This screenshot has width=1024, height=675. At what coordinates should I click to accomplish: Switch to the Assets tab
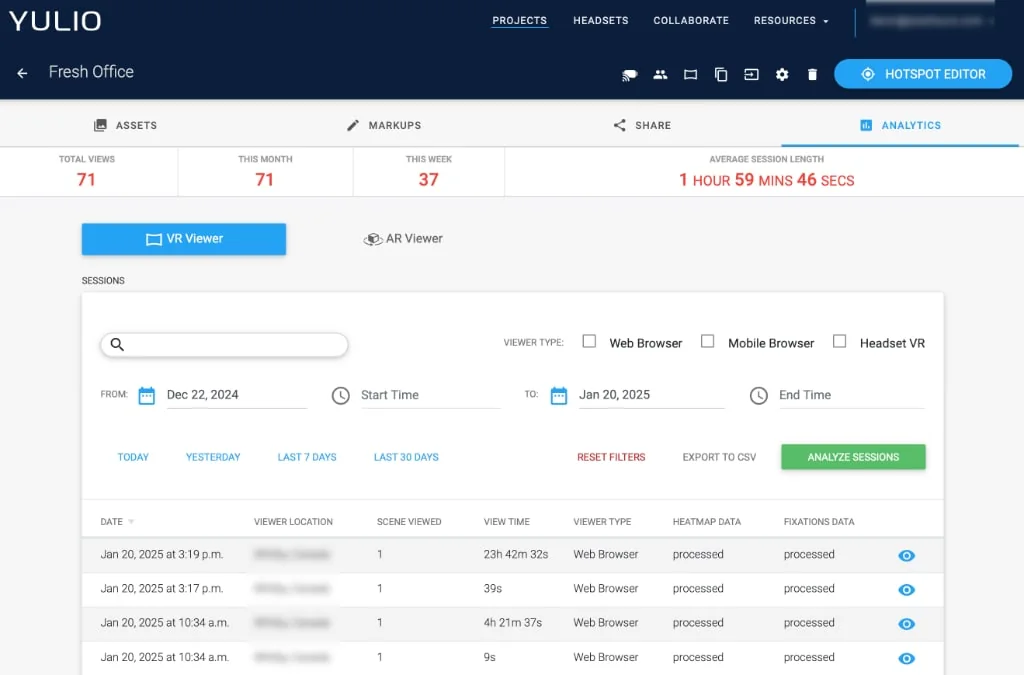125,125
